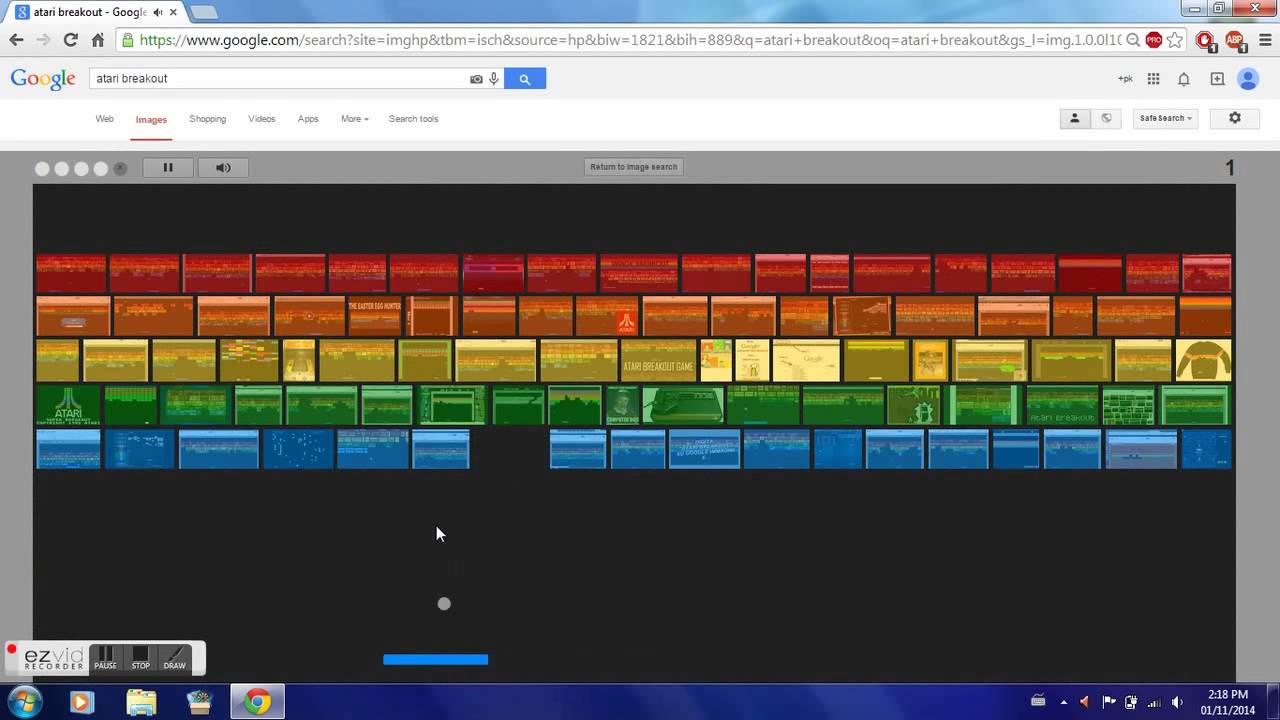
Task: Click the Google logo
Action: pos(43,79)
